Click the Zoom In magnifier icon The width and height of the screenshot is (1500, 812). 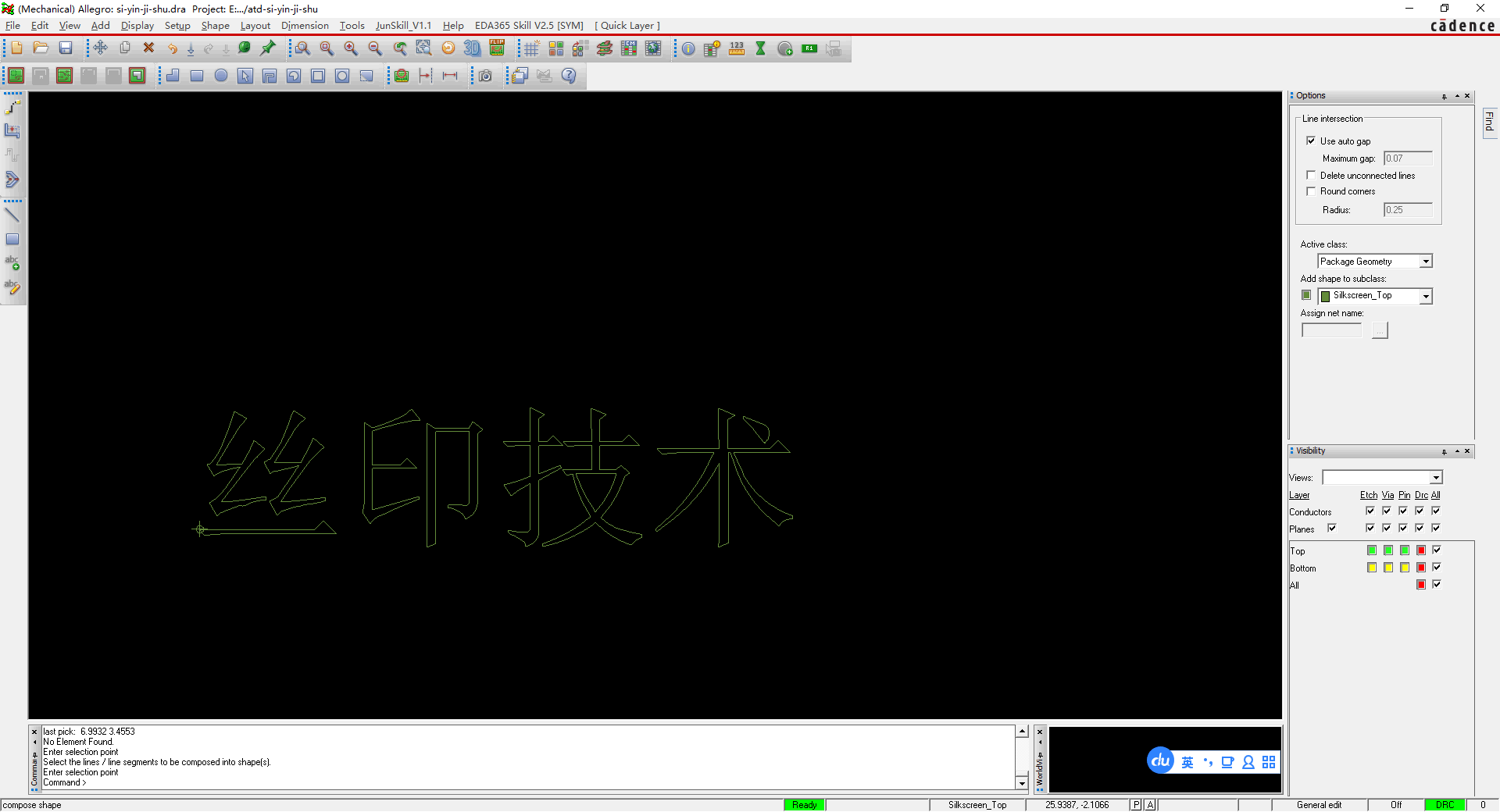[x=351, y=48]
